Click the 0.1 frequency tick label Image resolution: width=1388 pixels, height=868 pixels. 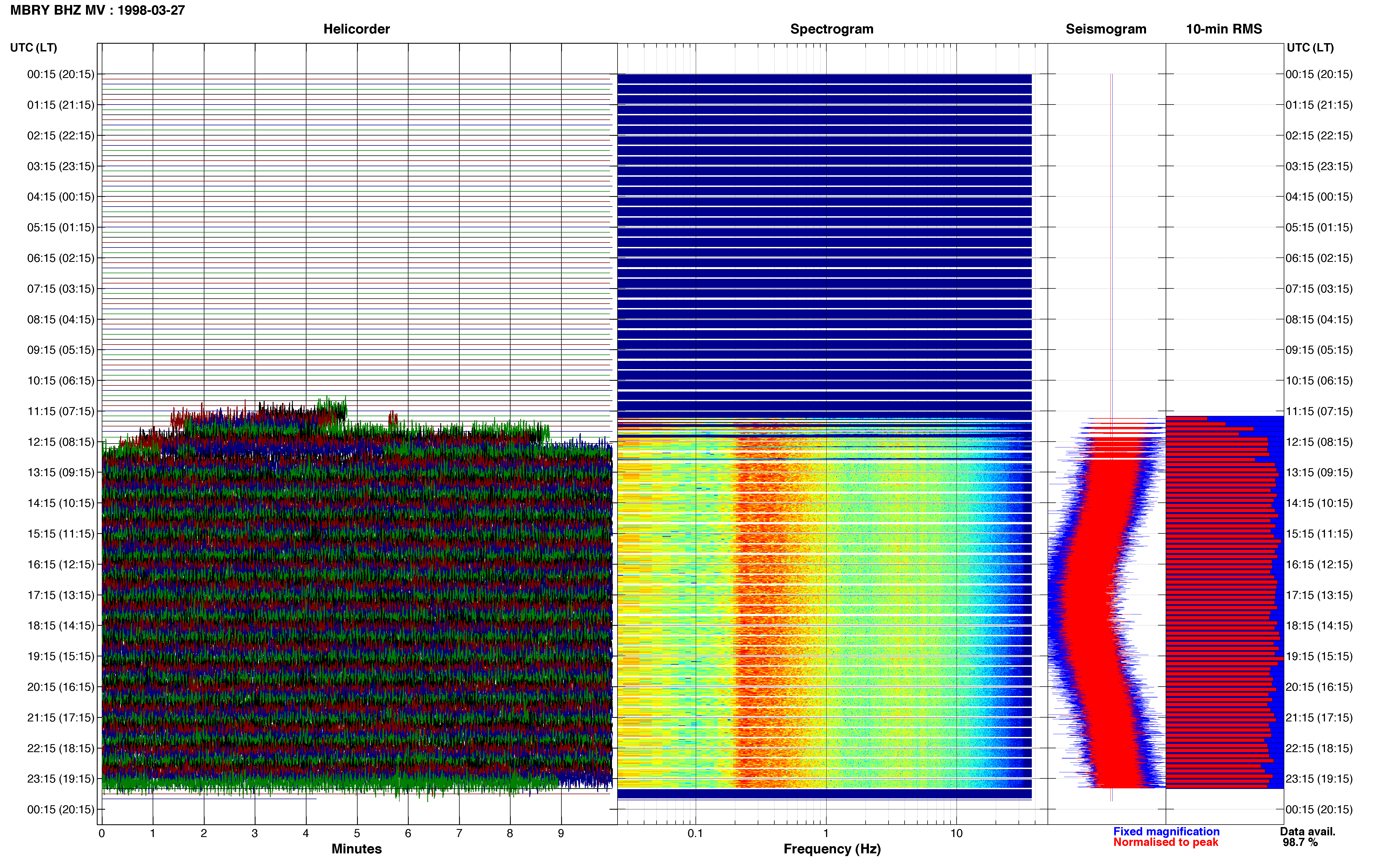point(695,833)
